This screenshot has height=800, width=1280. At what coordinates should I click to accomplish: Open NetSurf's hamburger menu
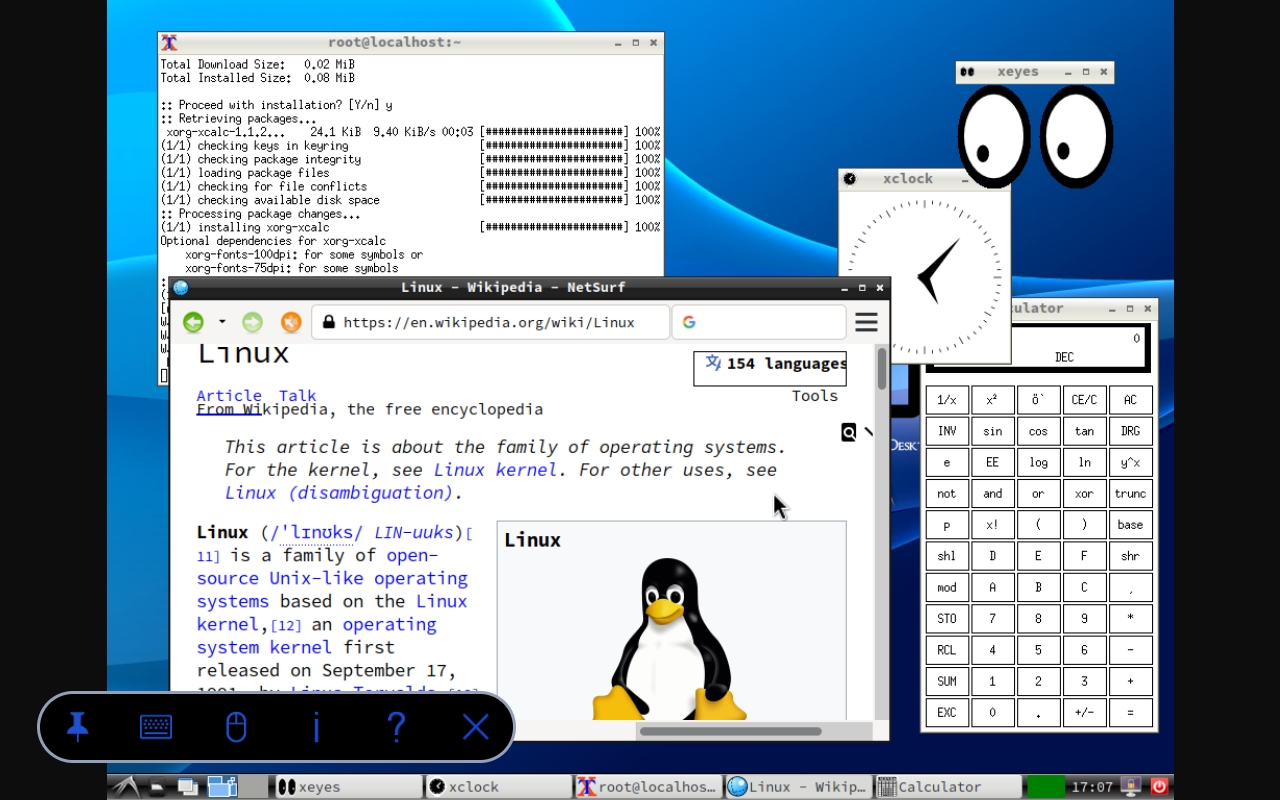866,322
